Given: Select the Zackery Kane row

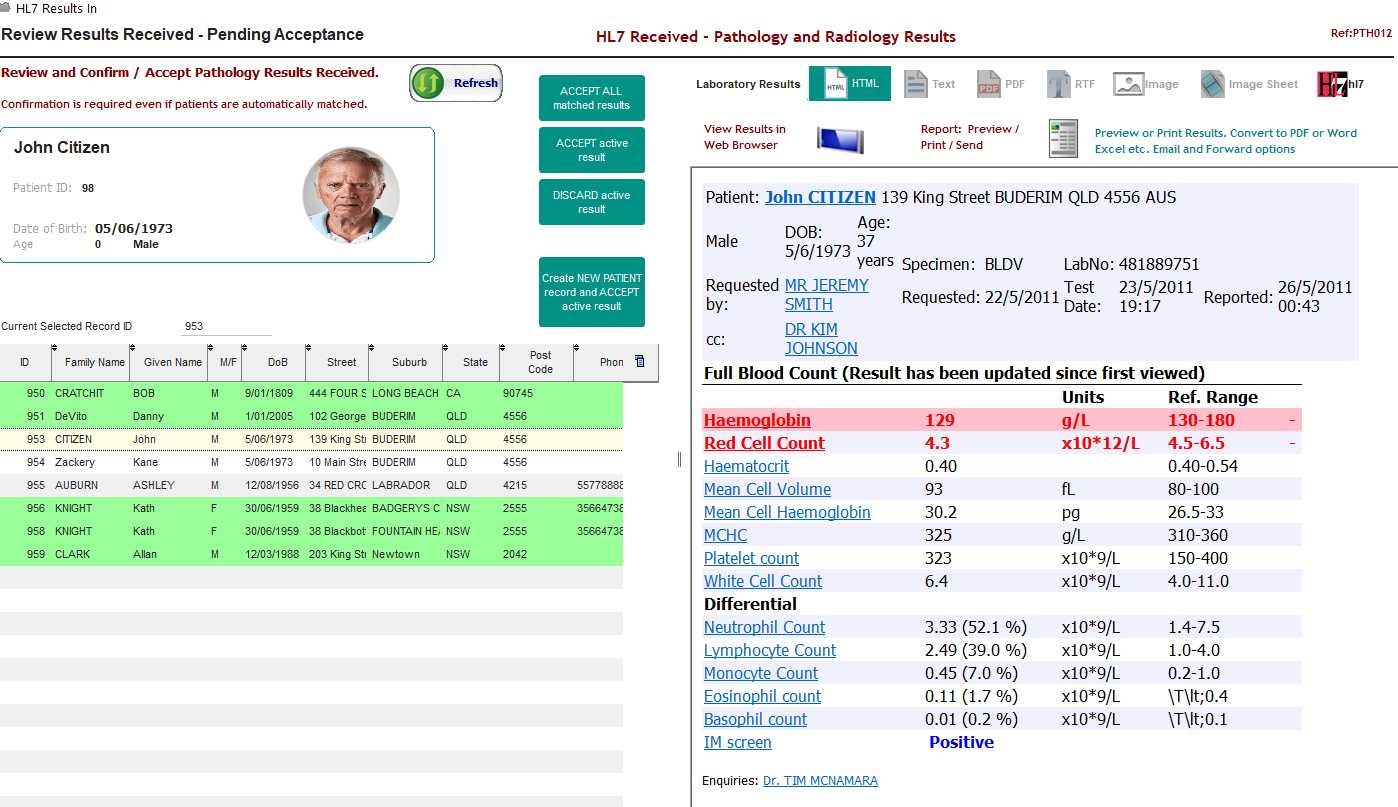Looking at the screenshot, I should tap(311, 462).
